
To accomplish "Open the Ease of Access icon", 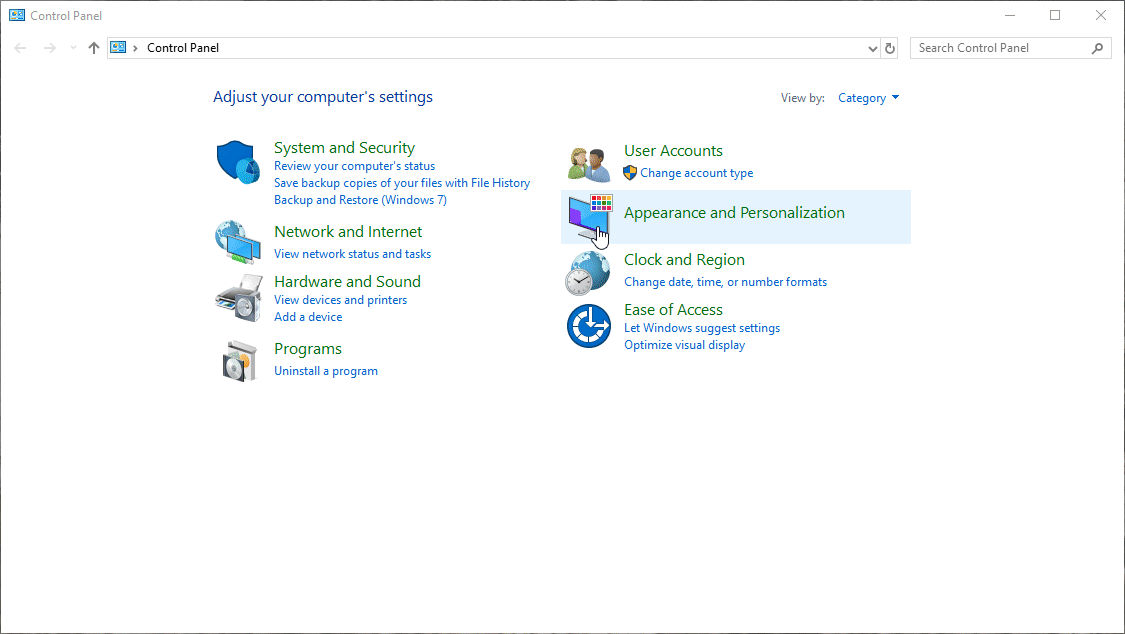I will point(588,327).
